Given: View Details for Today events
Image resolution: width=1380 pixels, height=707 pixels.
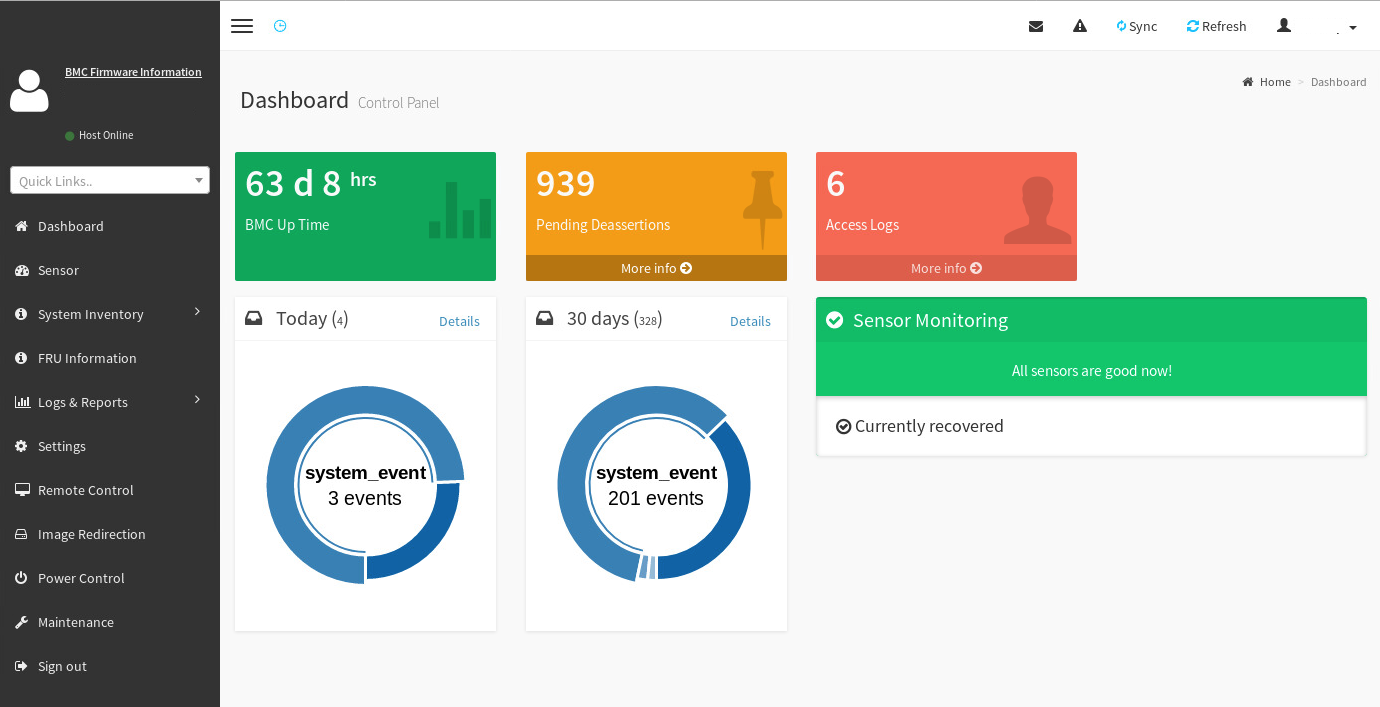Looking at the screenshot, I should point(459,321).
